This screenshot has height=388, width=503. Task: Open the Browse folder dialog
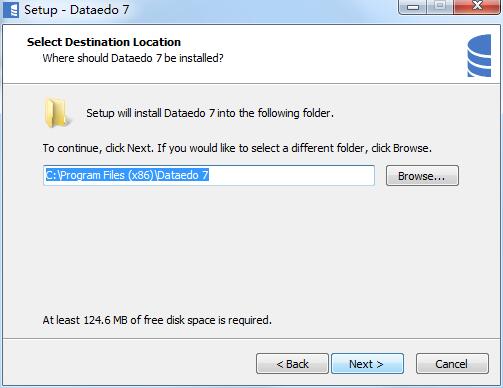pyautogui.click(x=422, y=176)
